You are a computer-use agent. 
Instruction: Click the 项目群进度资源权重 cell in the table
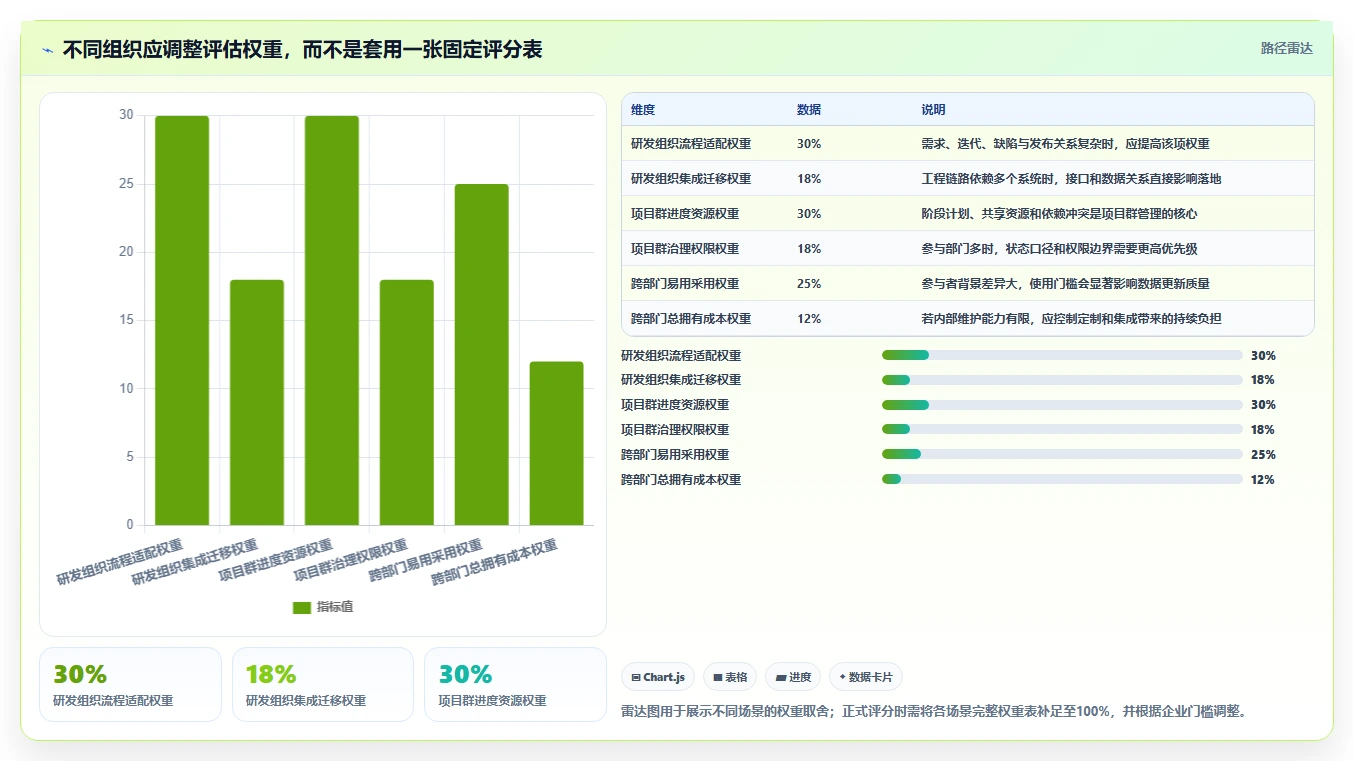[x=685, y=214]
